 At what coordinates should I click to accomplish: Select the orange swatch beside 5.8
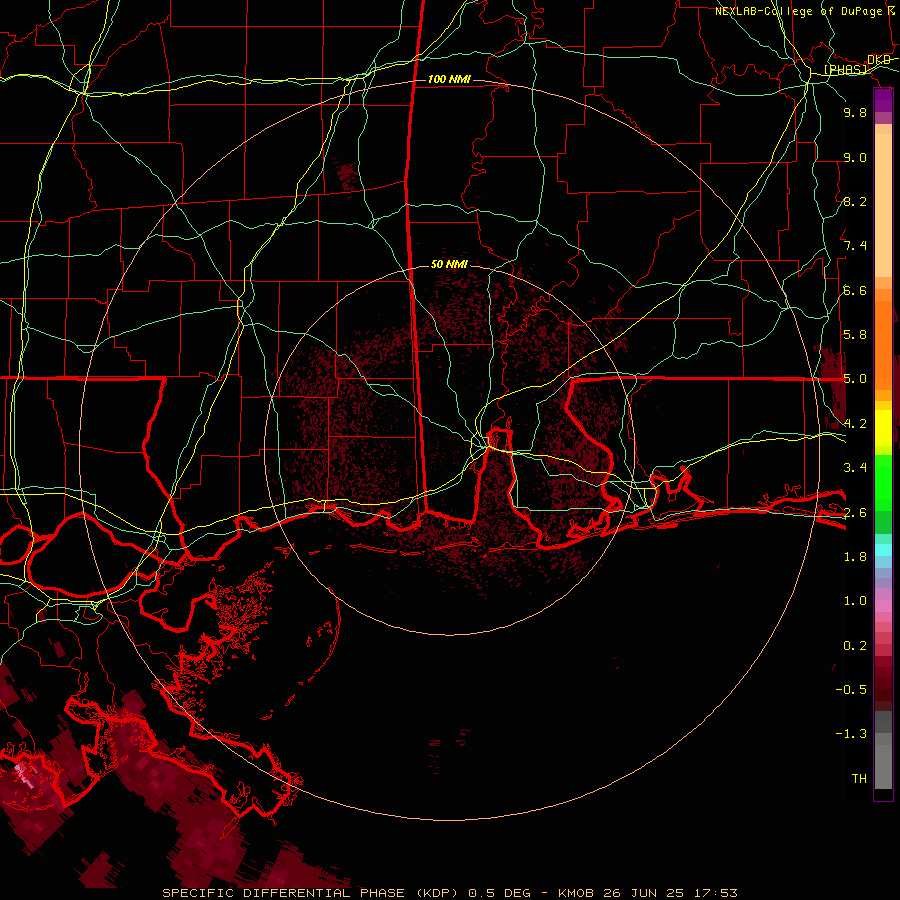pyautogui.click(x=883, y=345)
